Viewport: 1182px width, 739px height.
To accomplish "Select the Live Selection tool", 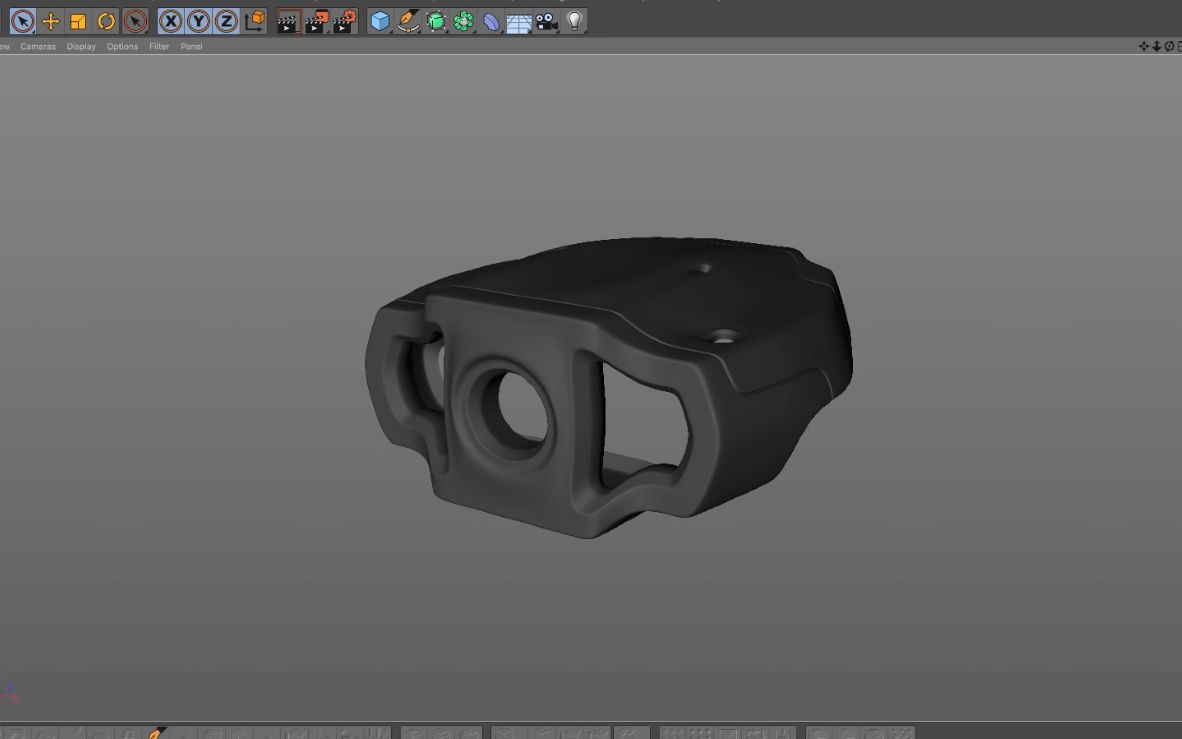I will click(22, 20).
